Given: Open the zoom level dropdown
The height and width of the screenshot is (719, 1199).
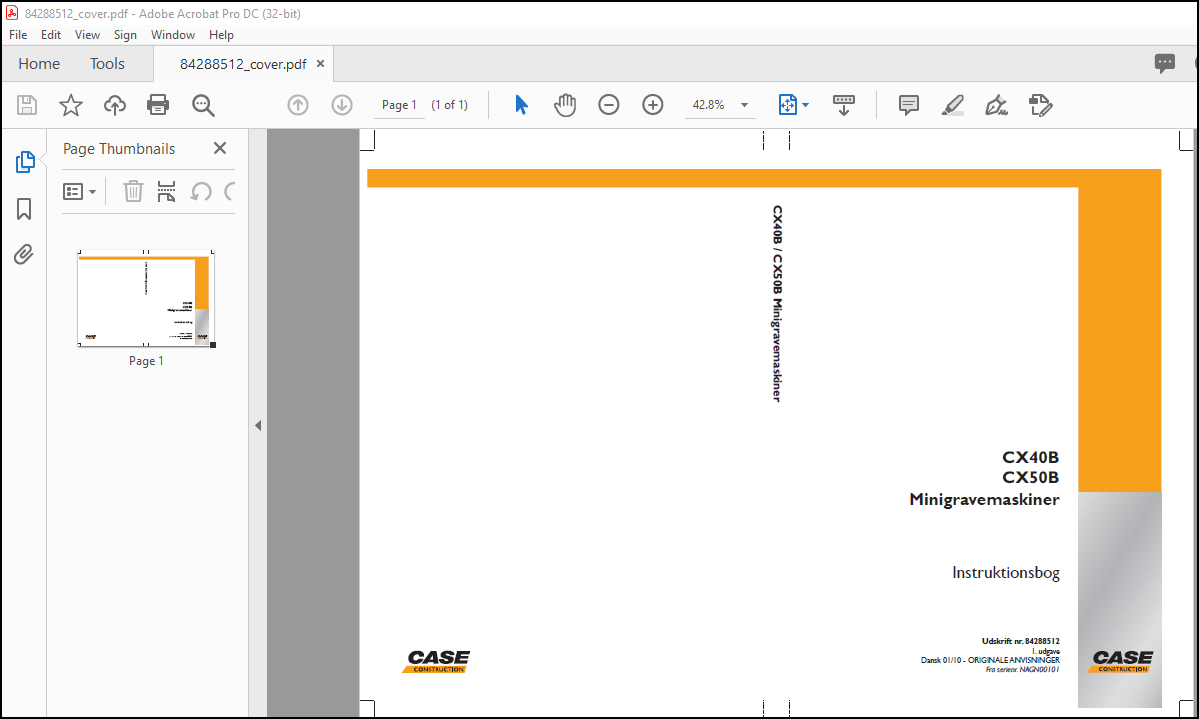Looking at the screenshot, I should pos(744,106).
